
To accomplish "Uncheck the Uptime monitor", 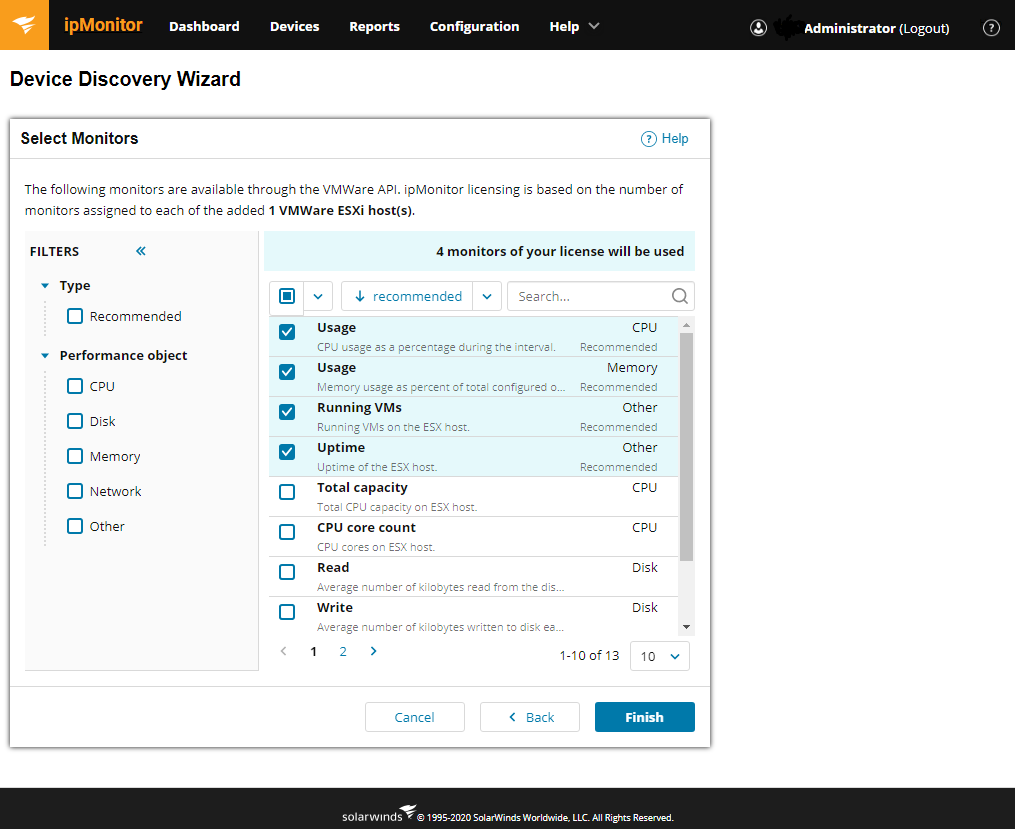I will click(287, 452).
